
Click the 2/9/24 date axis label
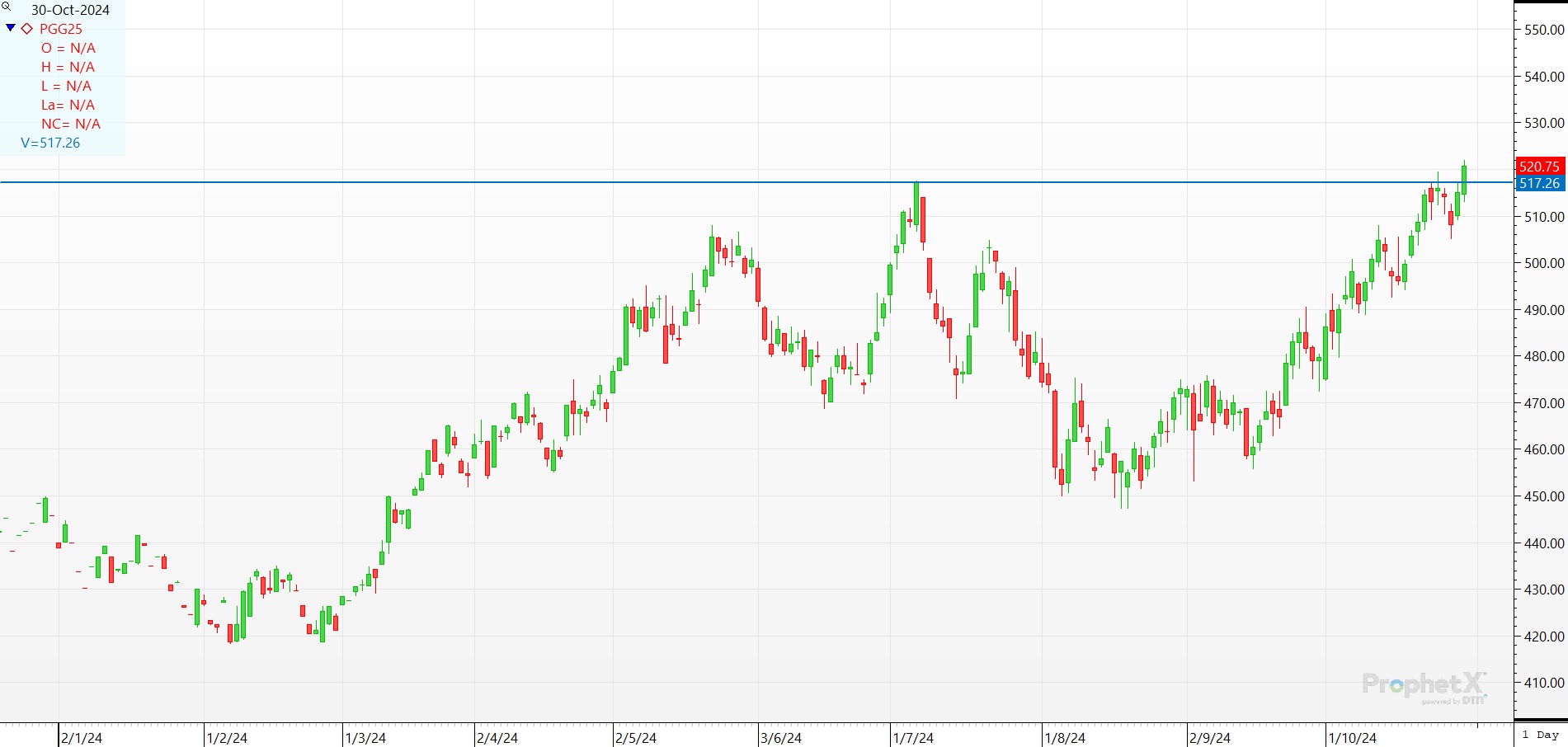pyautogui.click(x=1210, y=738)
